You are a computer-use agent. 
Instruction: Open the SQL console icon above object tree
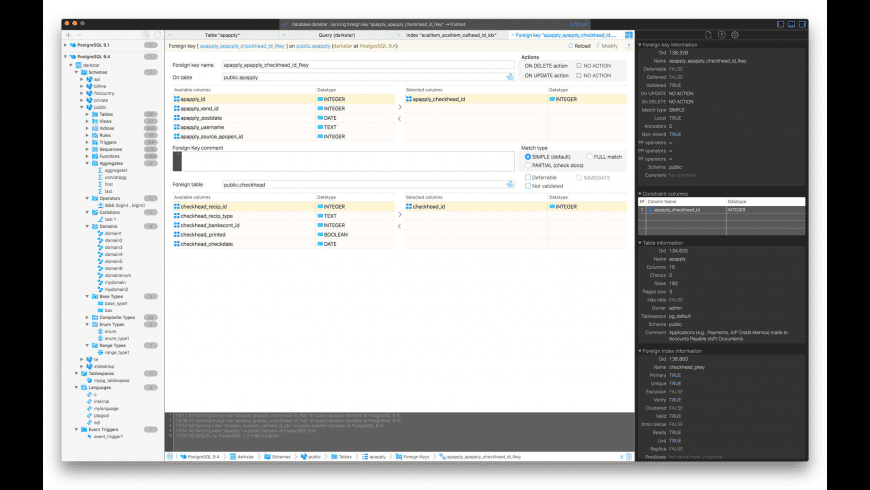(x=146, y=35)
